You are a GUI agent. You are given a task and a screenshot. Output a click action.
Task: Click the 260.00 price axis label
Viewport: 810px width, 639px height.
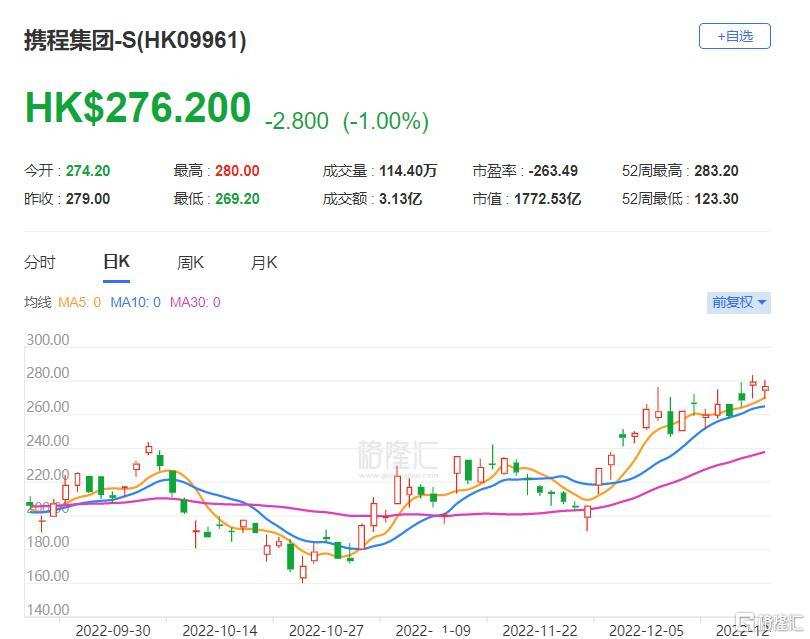click(x=48, y=407)
